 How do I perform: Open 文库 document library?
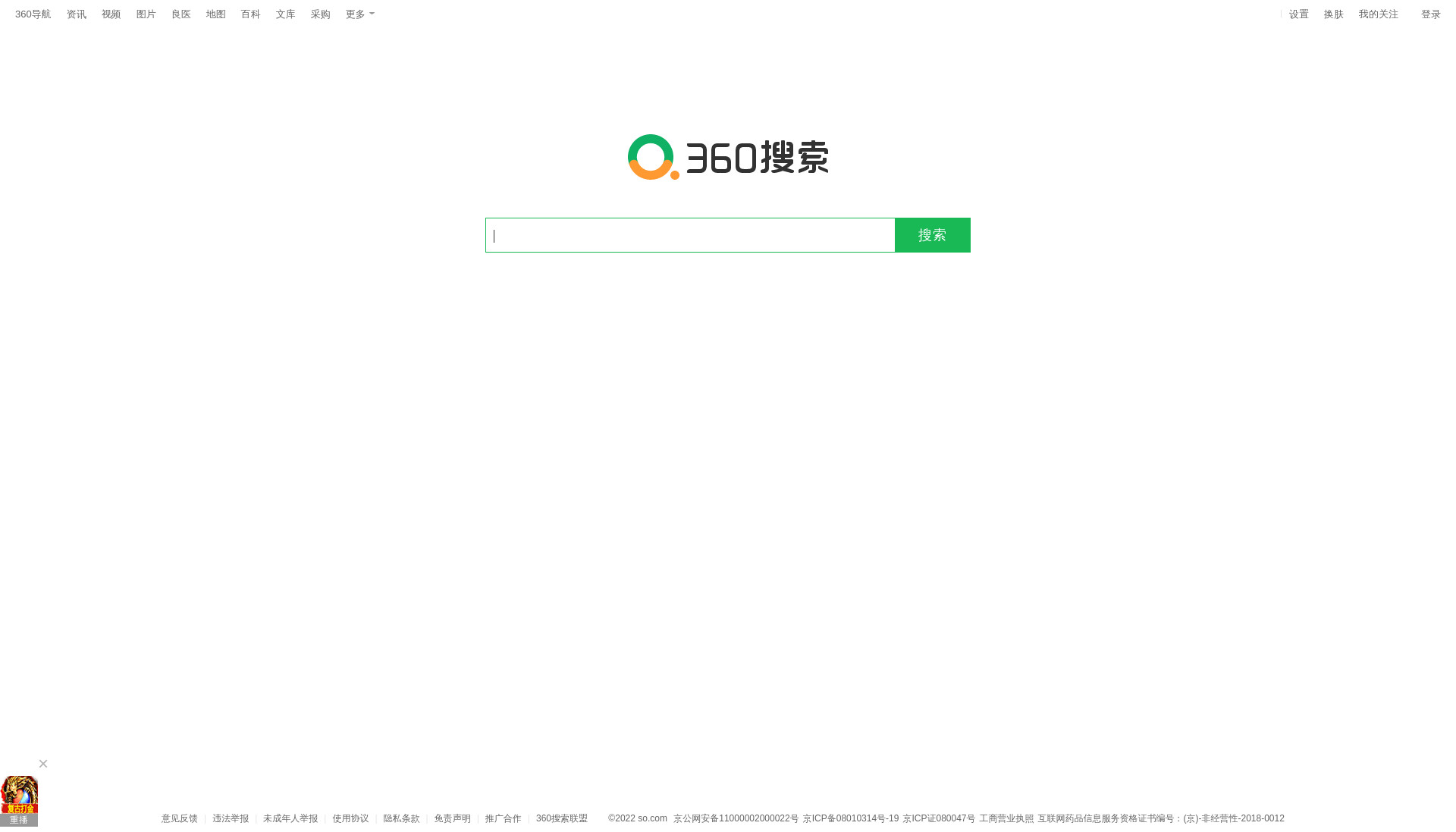tap(286, 14)
